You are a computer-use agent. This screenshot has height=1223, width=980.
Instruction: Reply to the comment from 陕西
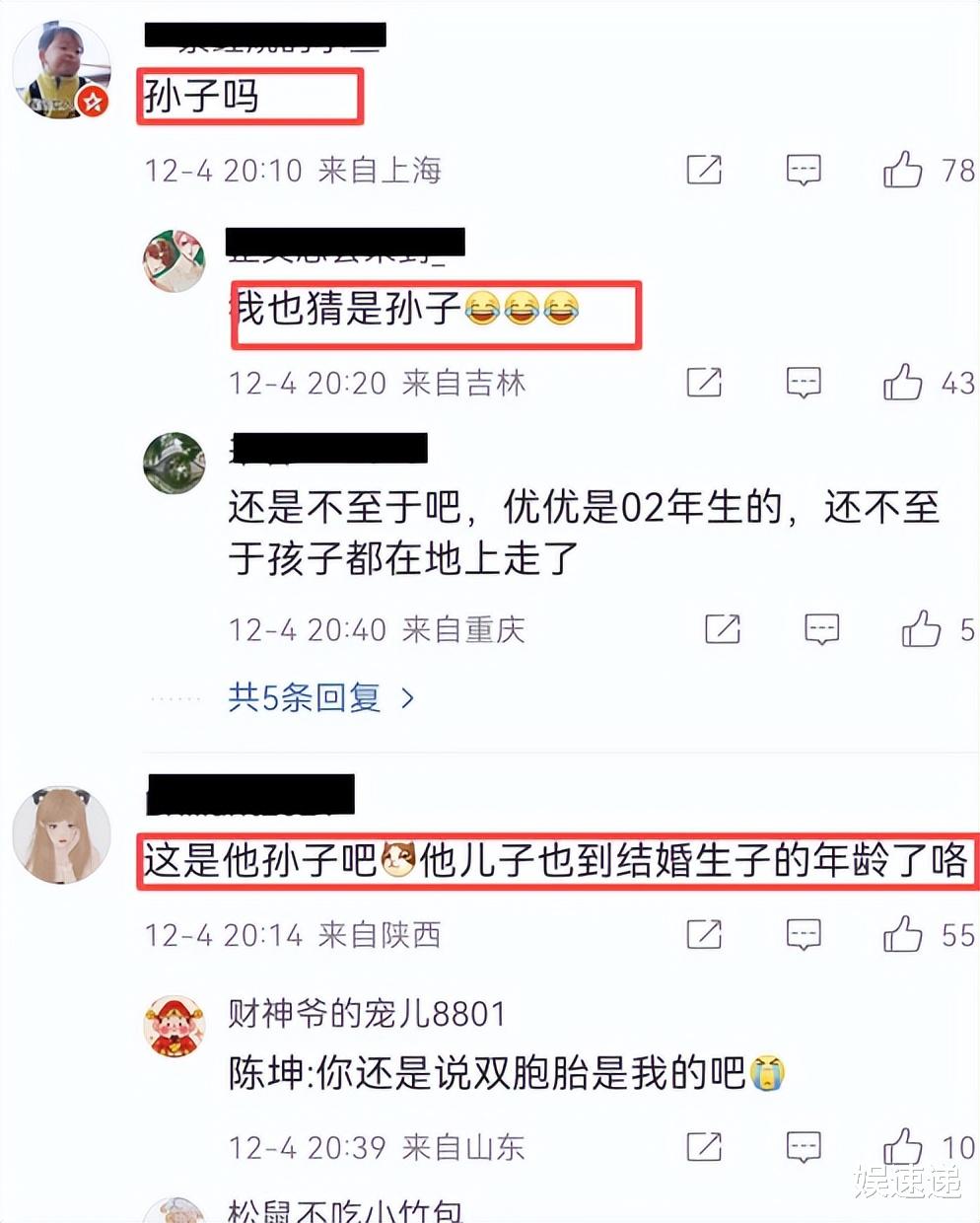click(x=804, y=935)
